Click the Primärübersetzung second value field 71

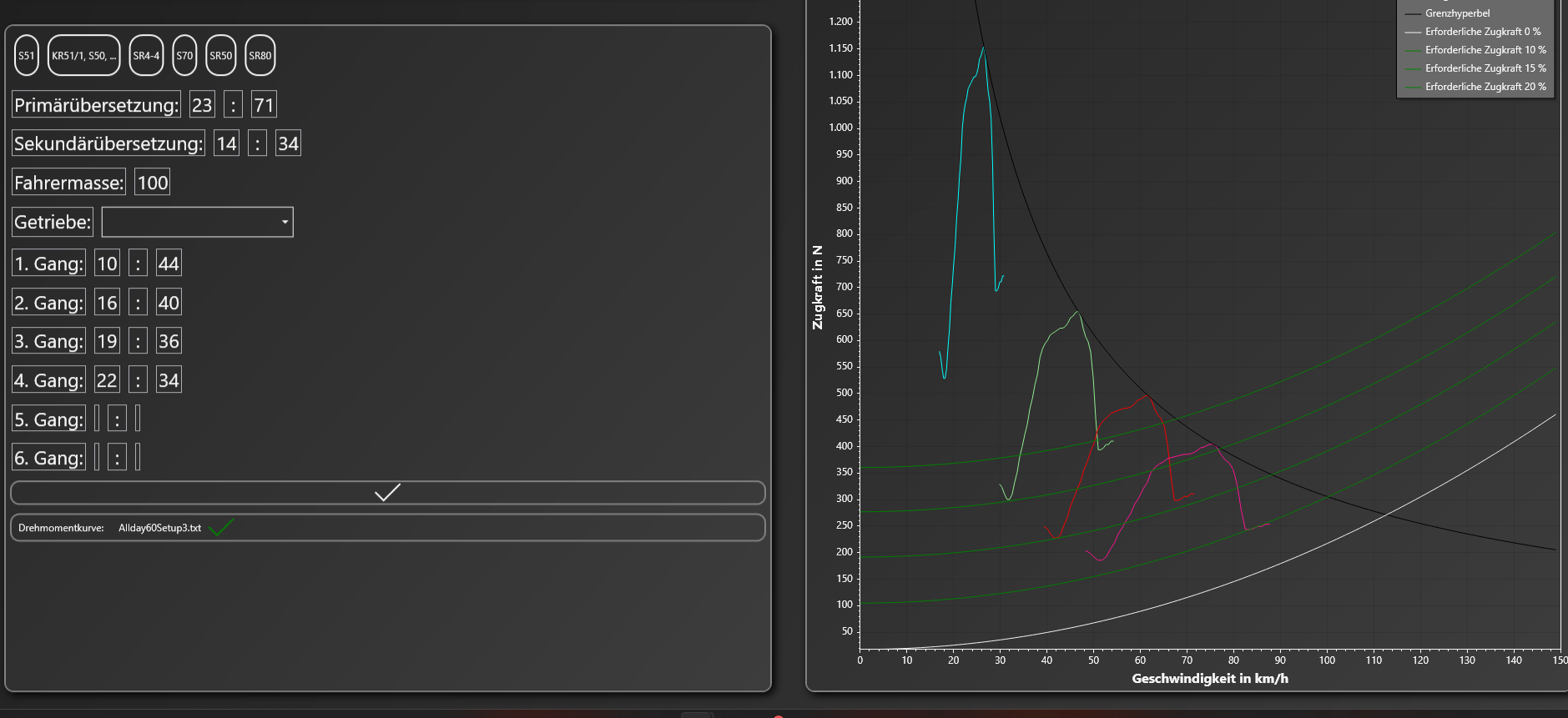click(x=264, y=105)
